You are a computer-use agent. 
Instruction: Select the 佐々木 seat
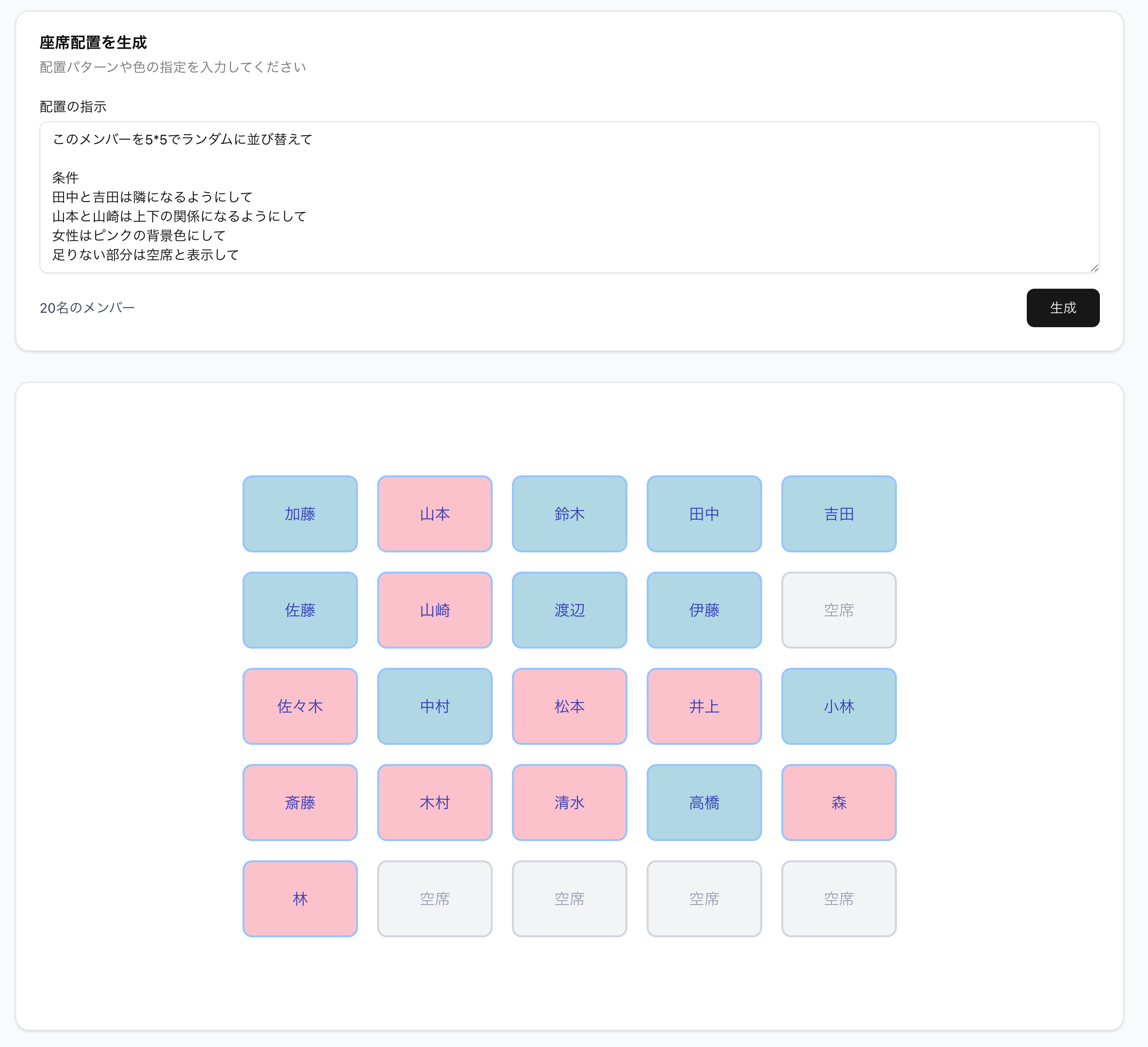pyautogui.click(x=300, y=706)
